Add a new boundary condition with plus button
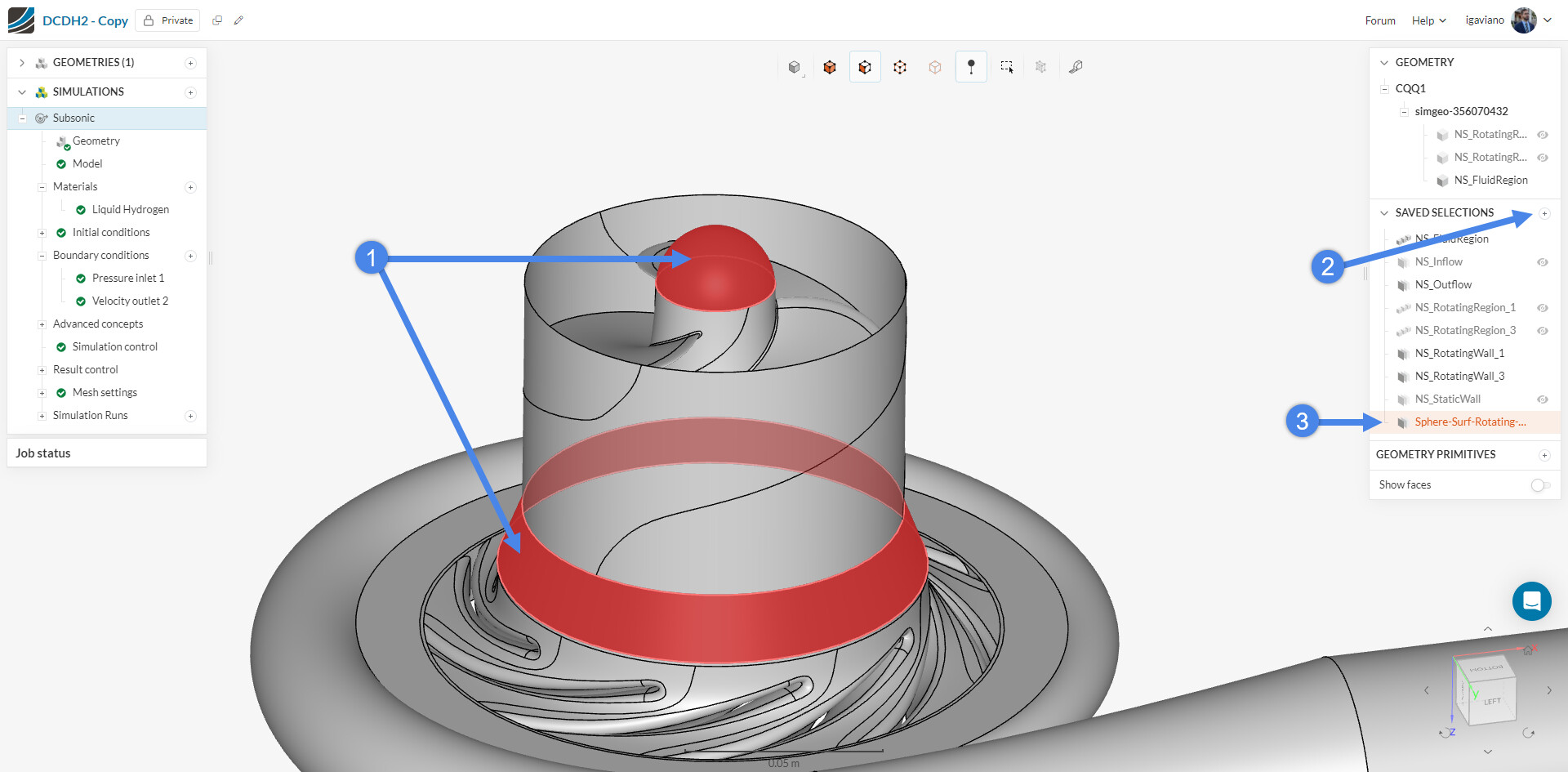 (191, 256)
